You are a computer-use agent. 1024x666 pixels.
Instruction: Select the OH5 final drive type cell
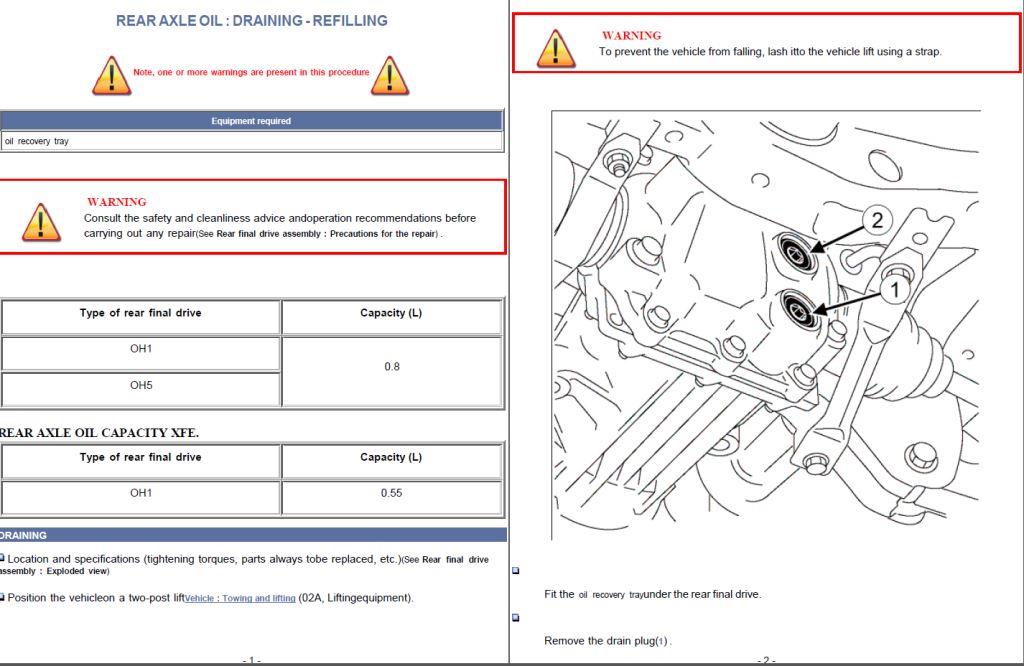coord(141,385)
